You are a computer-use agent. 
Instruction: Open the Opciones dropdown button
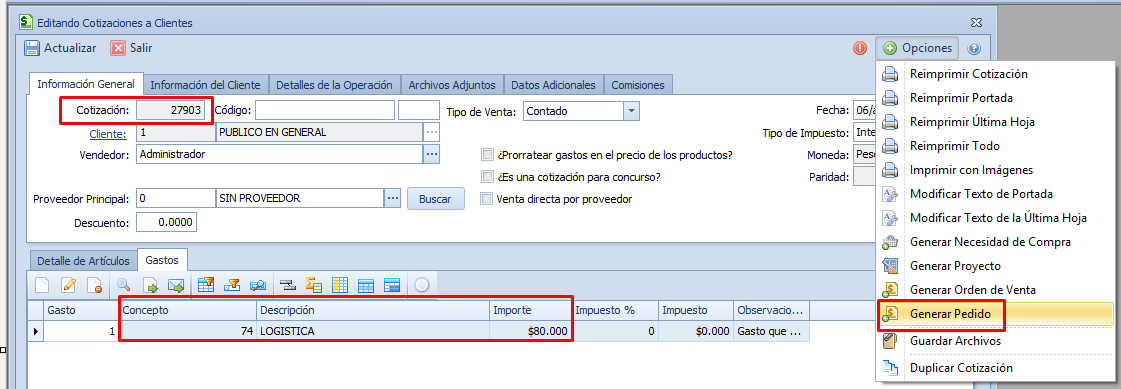point(917,48)
